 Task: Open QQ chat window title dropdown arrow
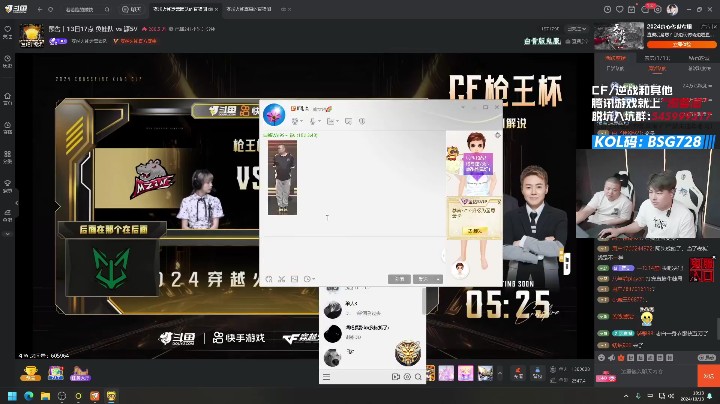pos(463,107)
